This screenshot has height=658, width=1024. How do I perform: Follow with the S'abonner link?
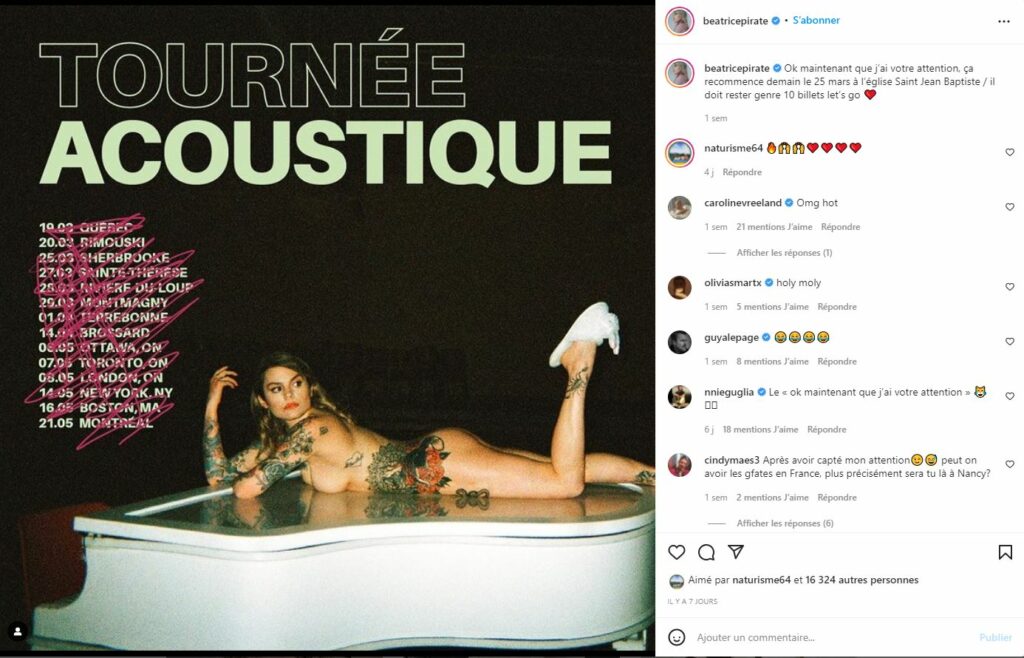(816, 20)
